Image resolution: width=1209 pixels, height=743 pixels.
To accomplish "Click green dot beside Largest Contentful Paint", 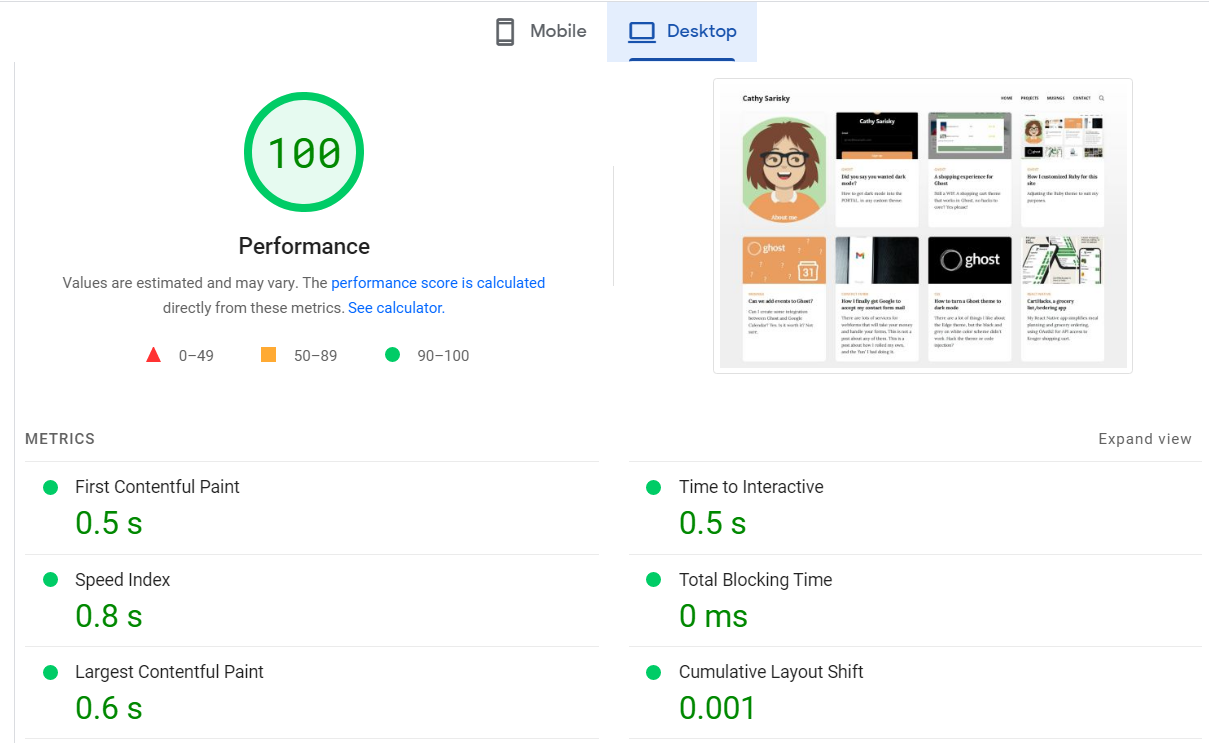I will click(50, 672).
